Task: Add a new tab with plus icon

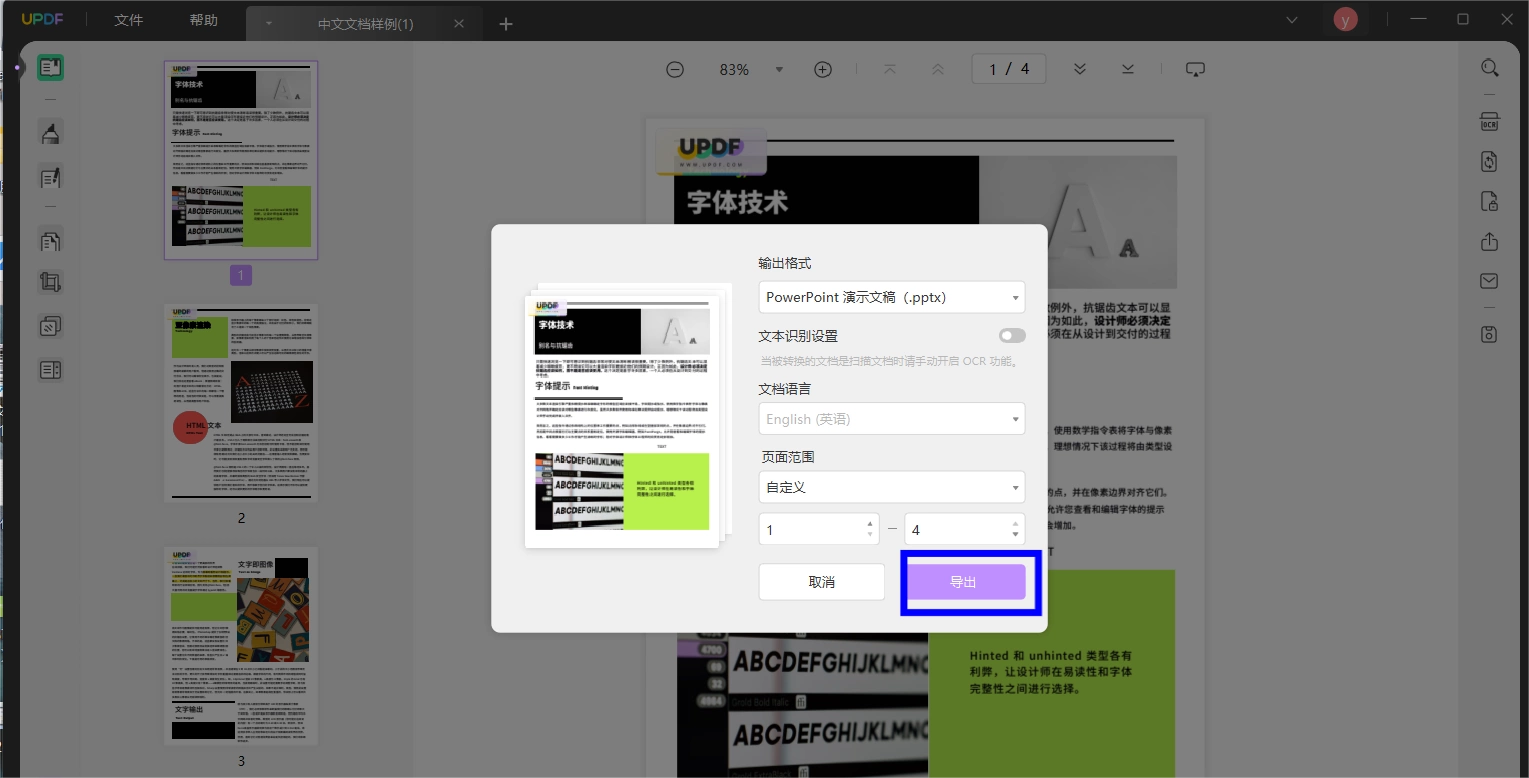Action: click(506, 24)
